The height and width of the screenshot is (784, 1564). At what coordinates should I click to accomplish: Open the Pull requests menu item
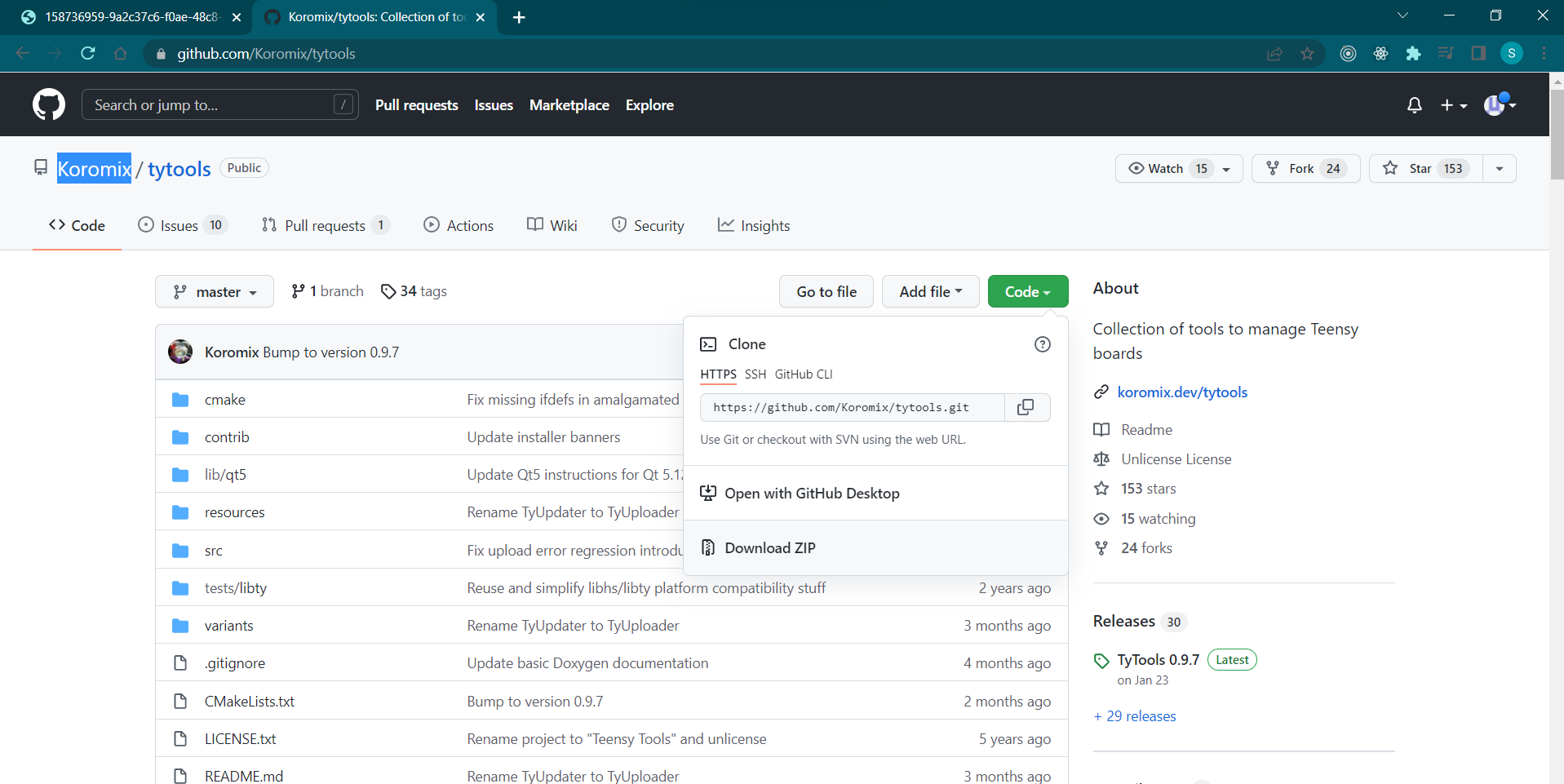[x=416, y=104]
